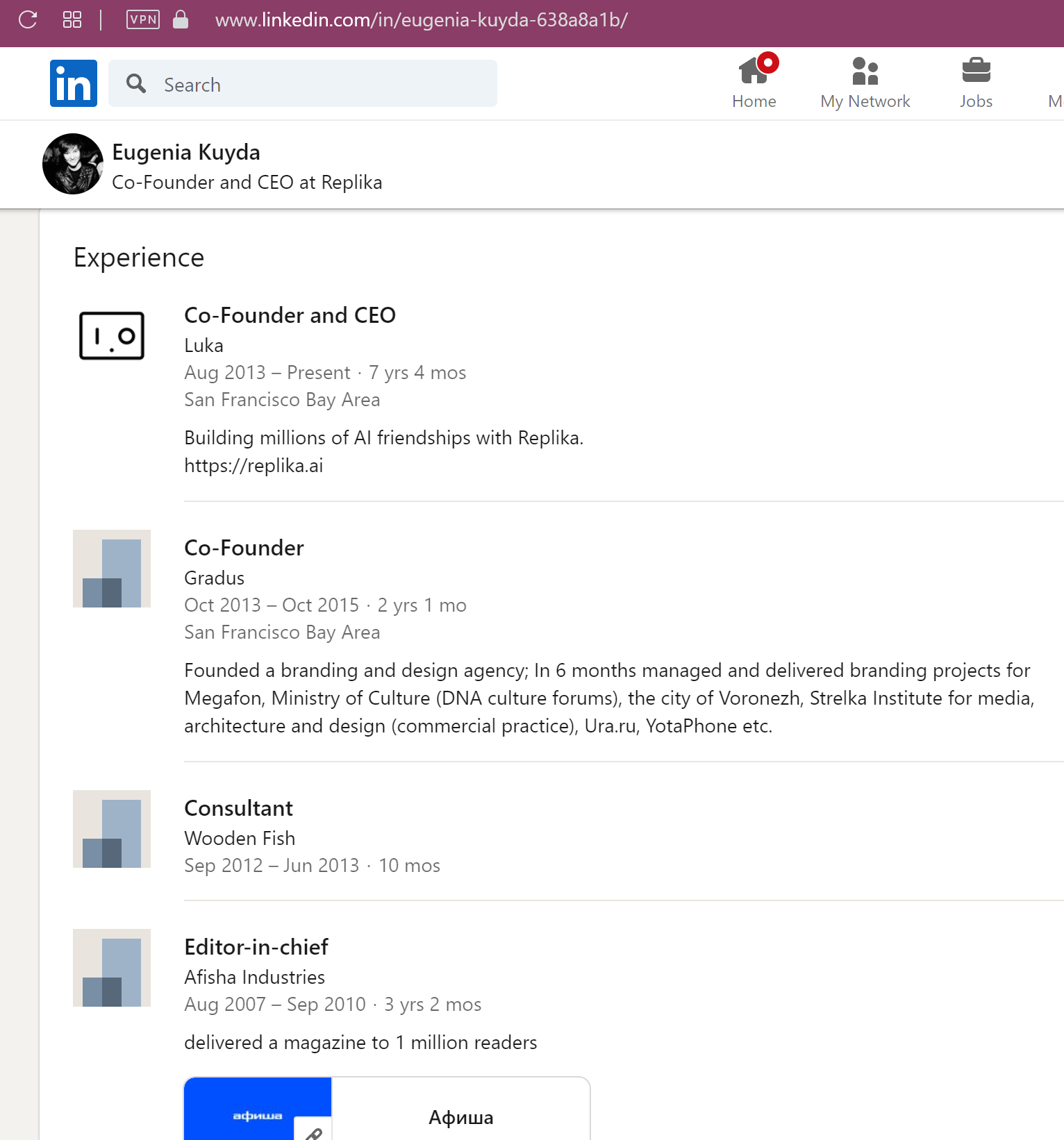
Task: Click the Wooden Fish company name
Action: point(240,838)
